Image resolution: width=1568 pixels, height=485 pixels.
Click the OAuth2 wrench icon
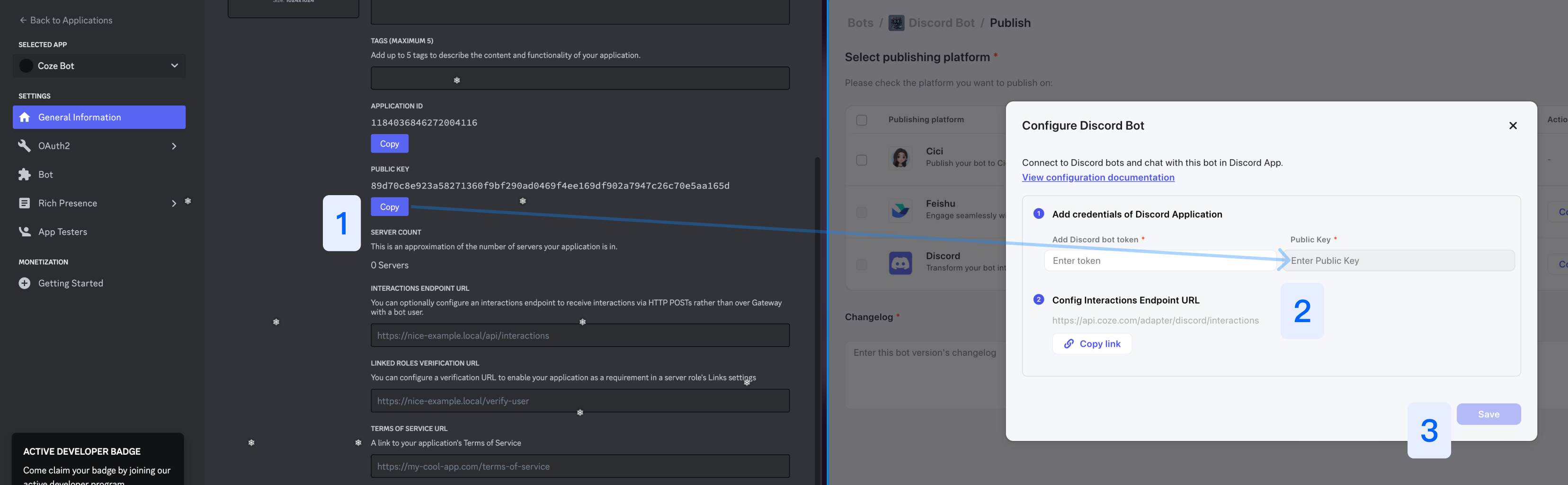coord(24,145)
